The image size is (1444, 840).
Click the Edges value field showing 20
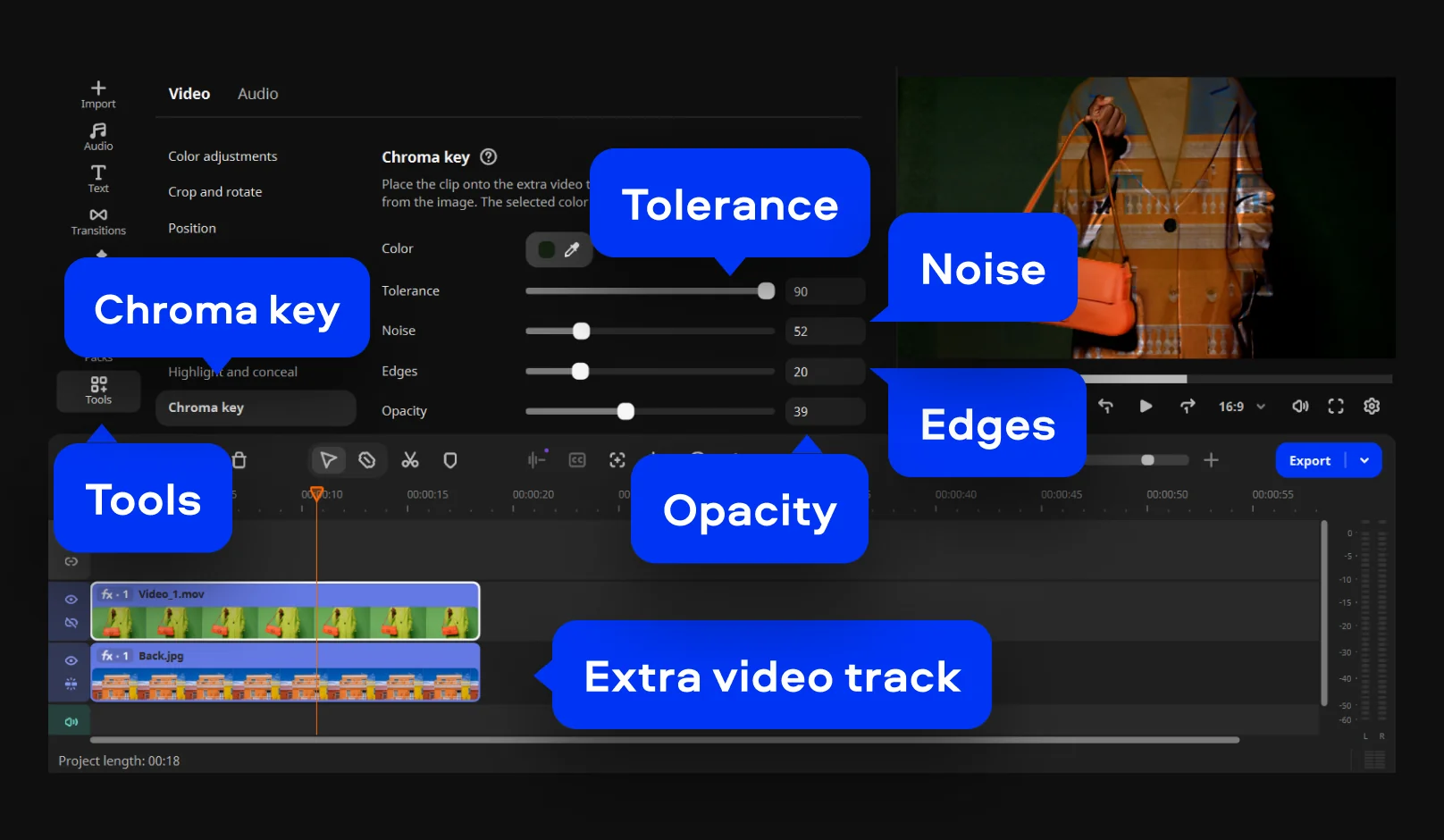825,372
